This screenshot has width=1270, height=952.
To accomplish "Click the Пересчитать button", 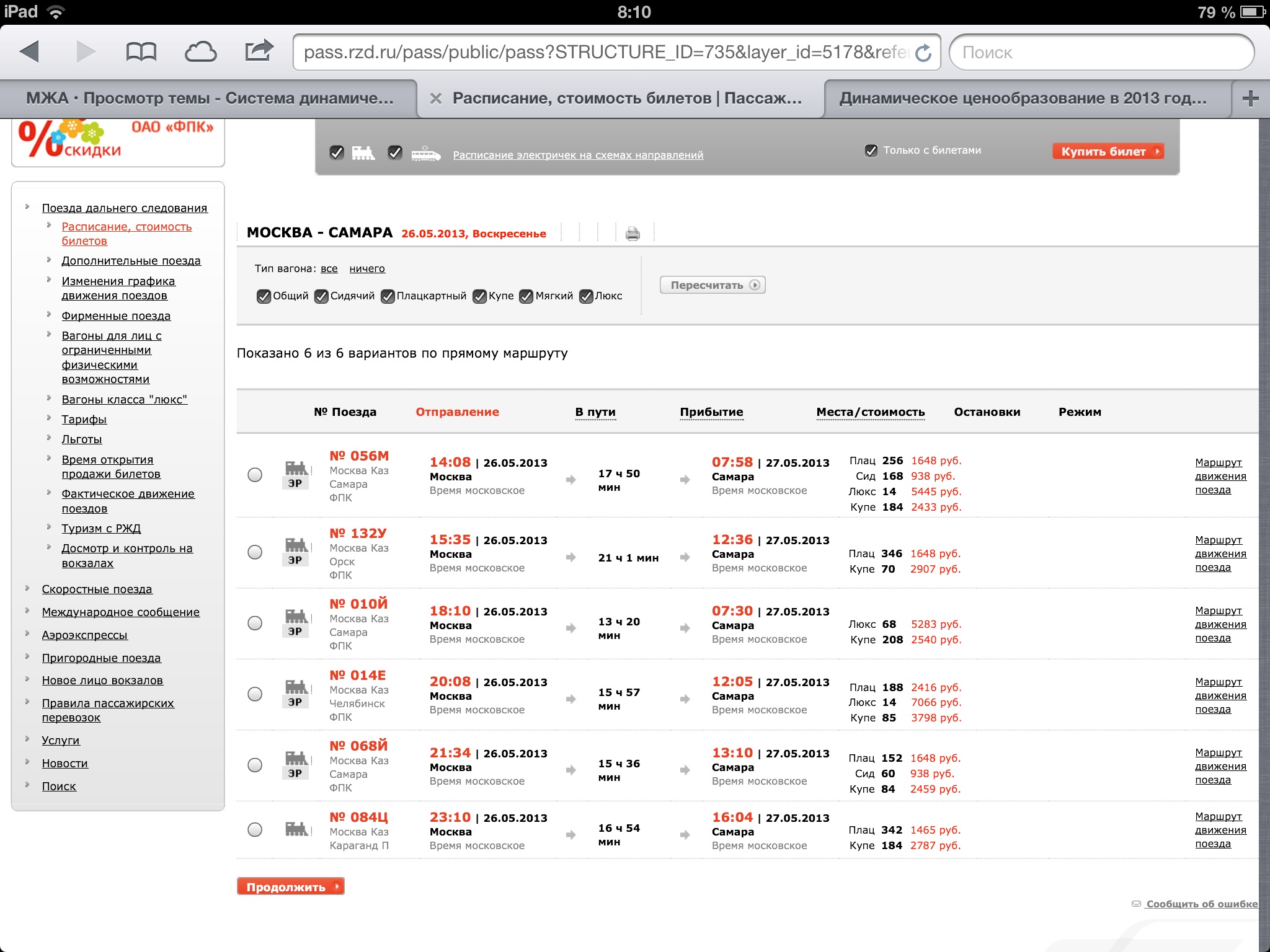I will click(713, 285).
